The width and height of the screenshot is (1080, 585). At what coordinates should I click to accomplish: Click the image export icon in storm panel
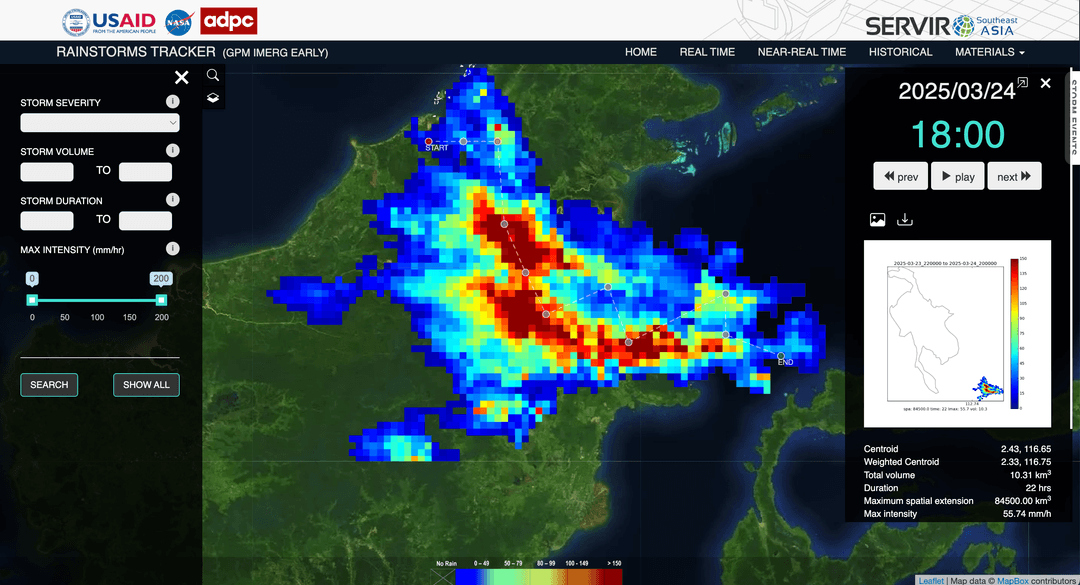(877, 218)
